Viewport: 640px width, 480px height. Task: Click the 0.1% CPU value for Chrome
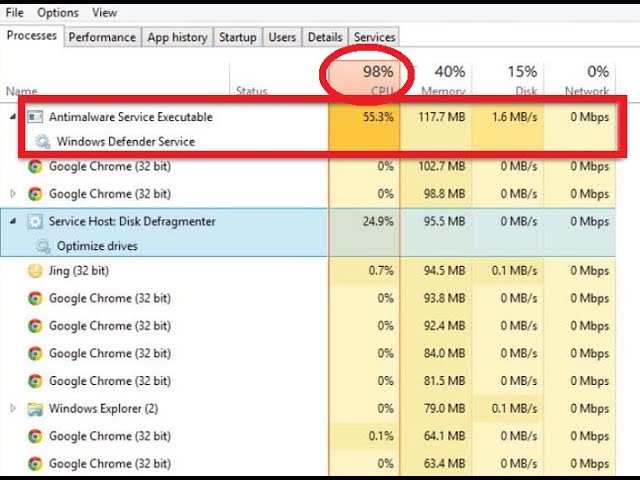[x=381, y=436]
